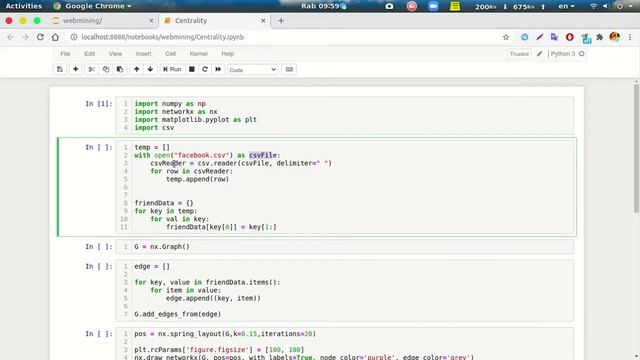Viewport: 640px width, 360px height.
Task: Open the en language dropdown
Action: 566,6
